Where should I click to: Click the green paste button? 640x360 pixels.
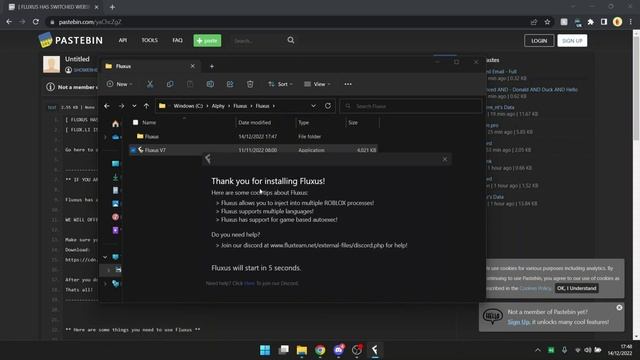tap(207, 40)
